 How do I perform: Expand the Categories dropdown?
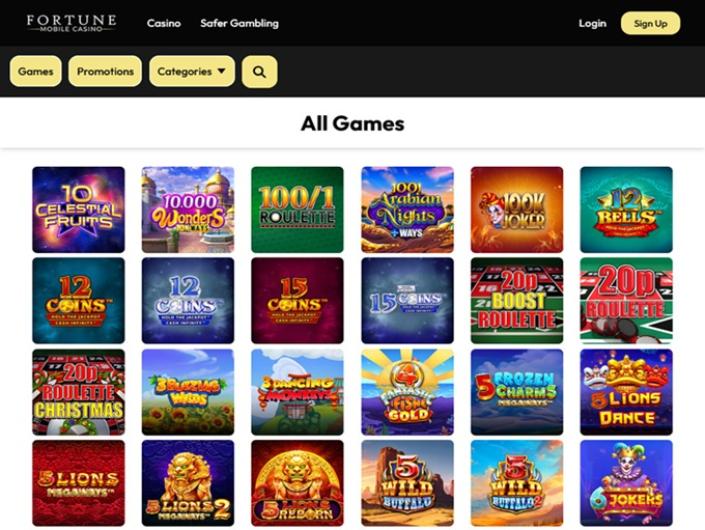192,71
